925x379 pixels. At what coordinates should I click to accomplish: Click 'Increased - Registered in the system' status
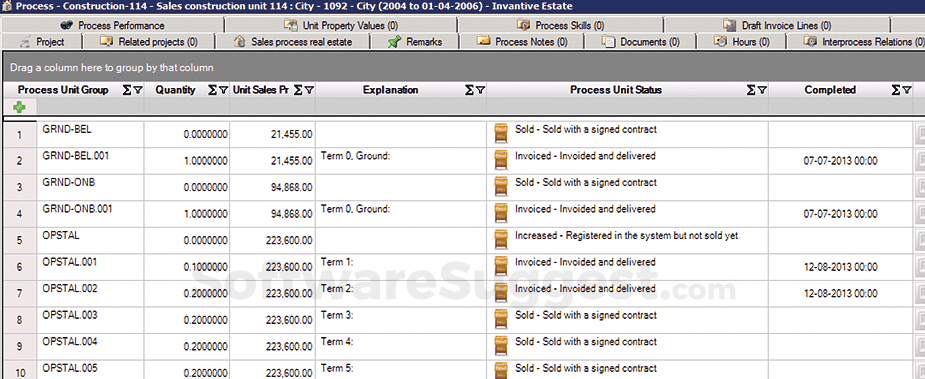tap(626, 236)
